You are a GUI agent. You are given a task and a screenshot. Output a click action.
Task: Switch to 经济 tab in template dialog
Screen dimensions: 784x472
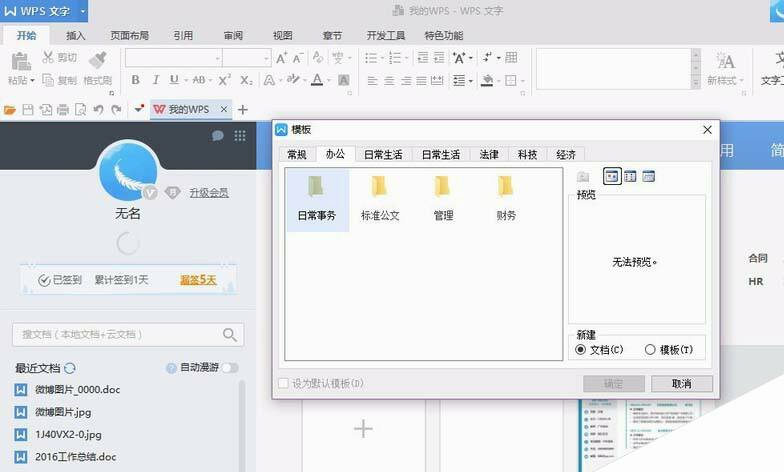[566, 154]
